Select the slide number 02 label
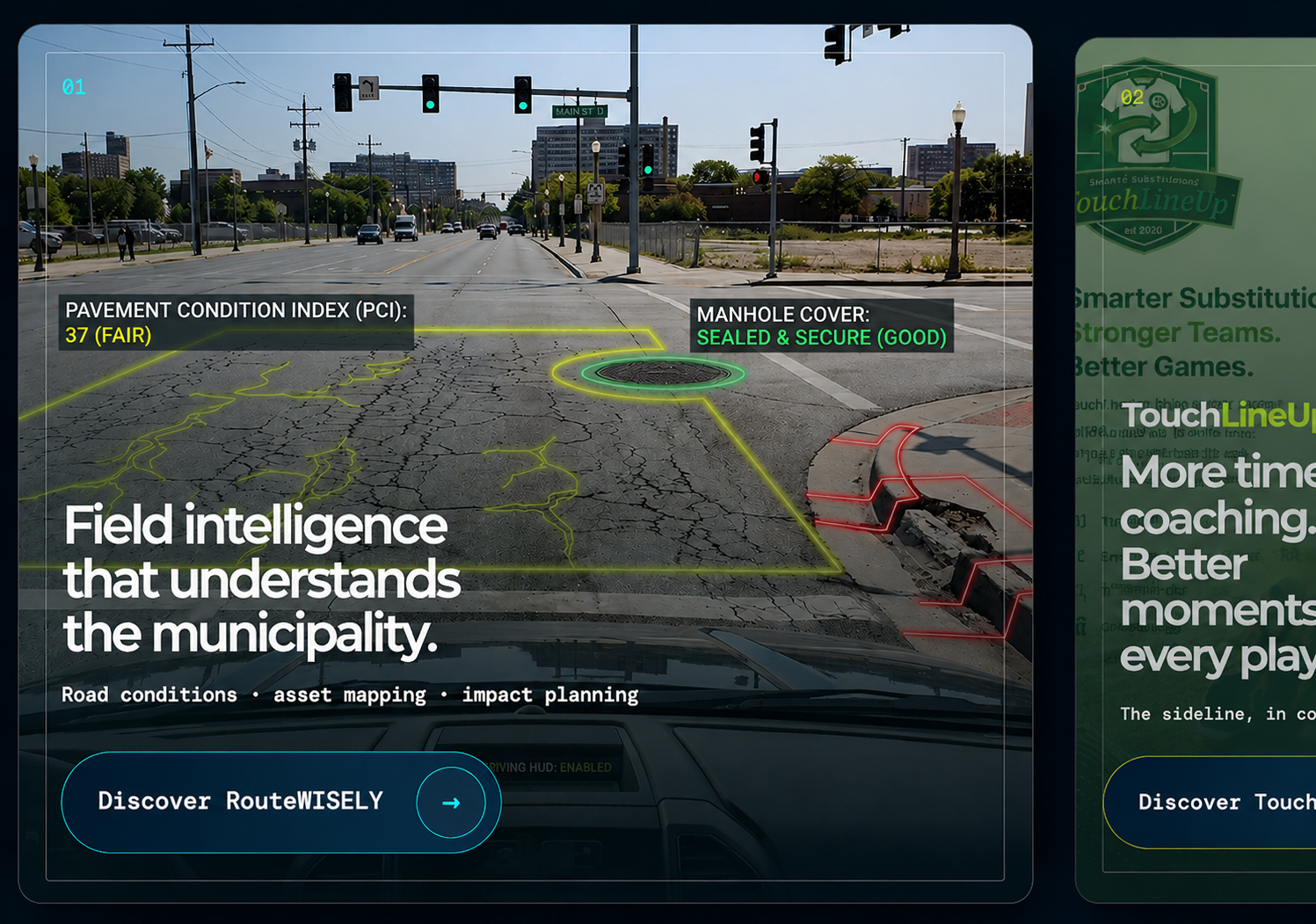Image resolution: width=1316 pixels, height=924 pixels. pyautogui.click(x=1132, y=98)
